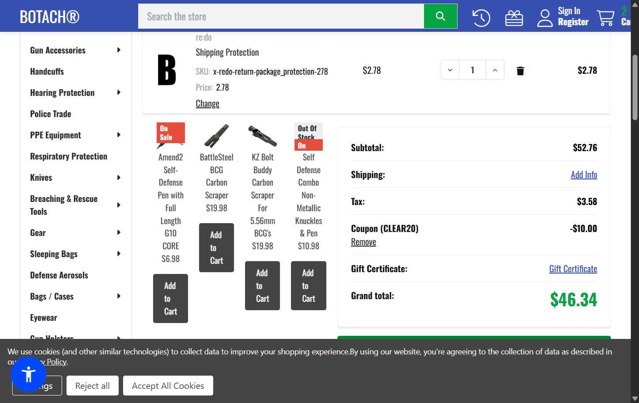Click the BOTACH logo

pyautogui.click(x=49, y=17)
